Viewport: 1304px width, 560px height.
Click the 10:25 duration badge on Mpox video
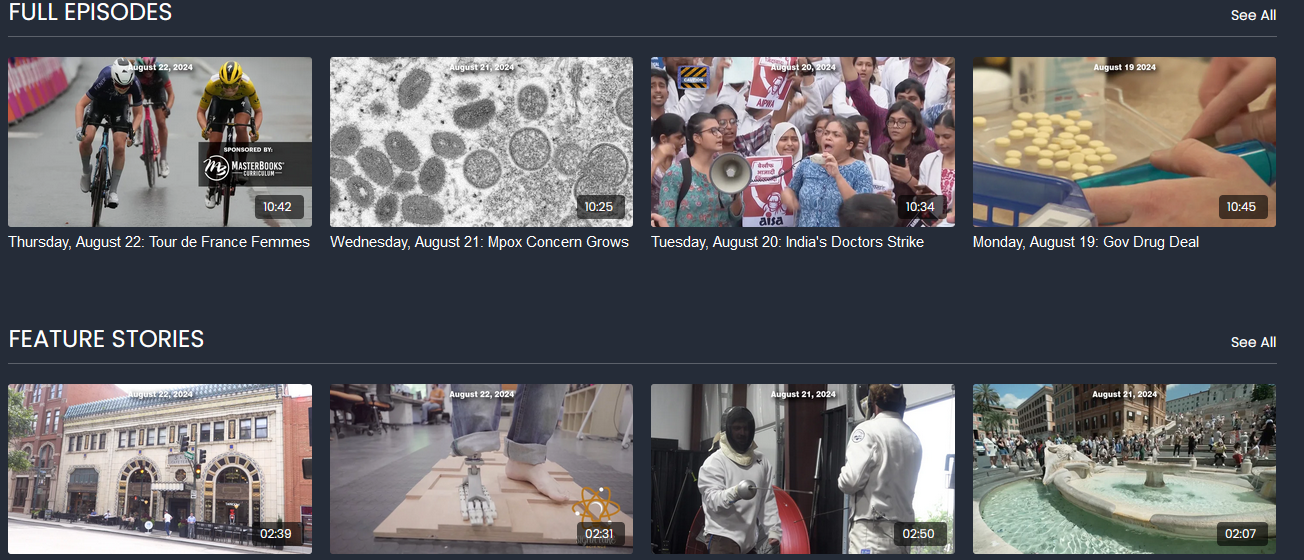pyautogui.click(x=599, y=207)
